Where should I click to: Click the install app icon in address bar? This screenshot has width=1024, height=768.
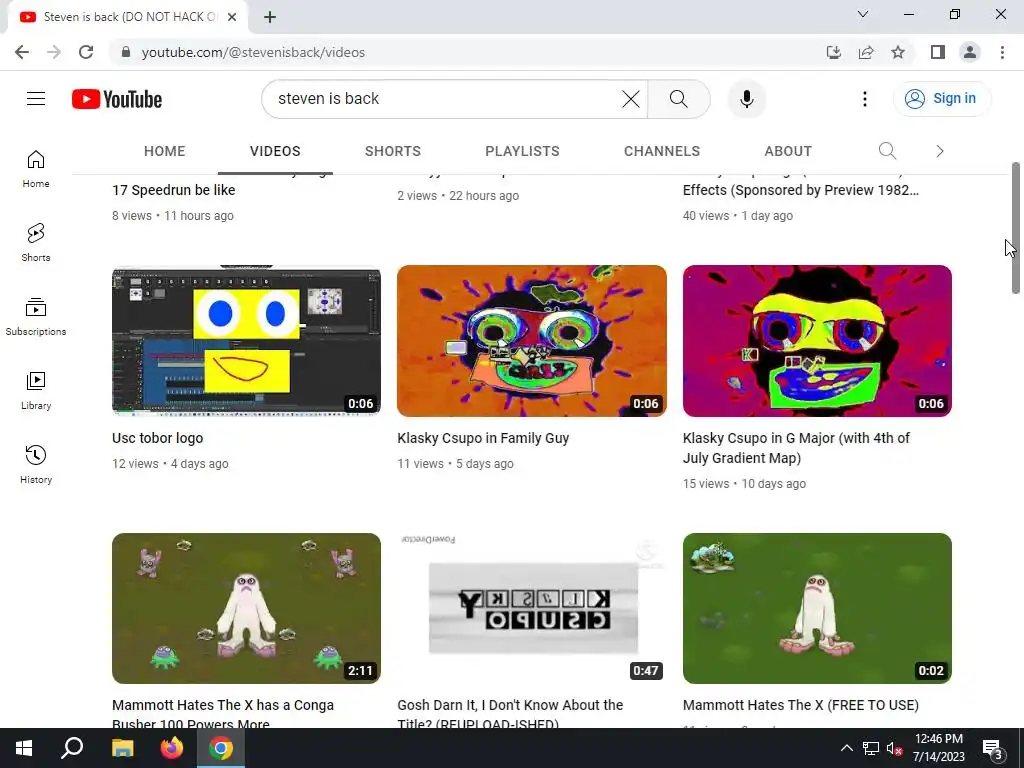coord(834,52)
